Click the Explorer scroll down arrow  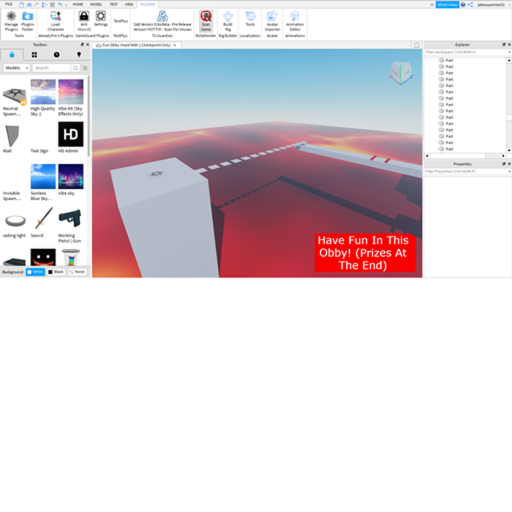click(x=509, y=150)
